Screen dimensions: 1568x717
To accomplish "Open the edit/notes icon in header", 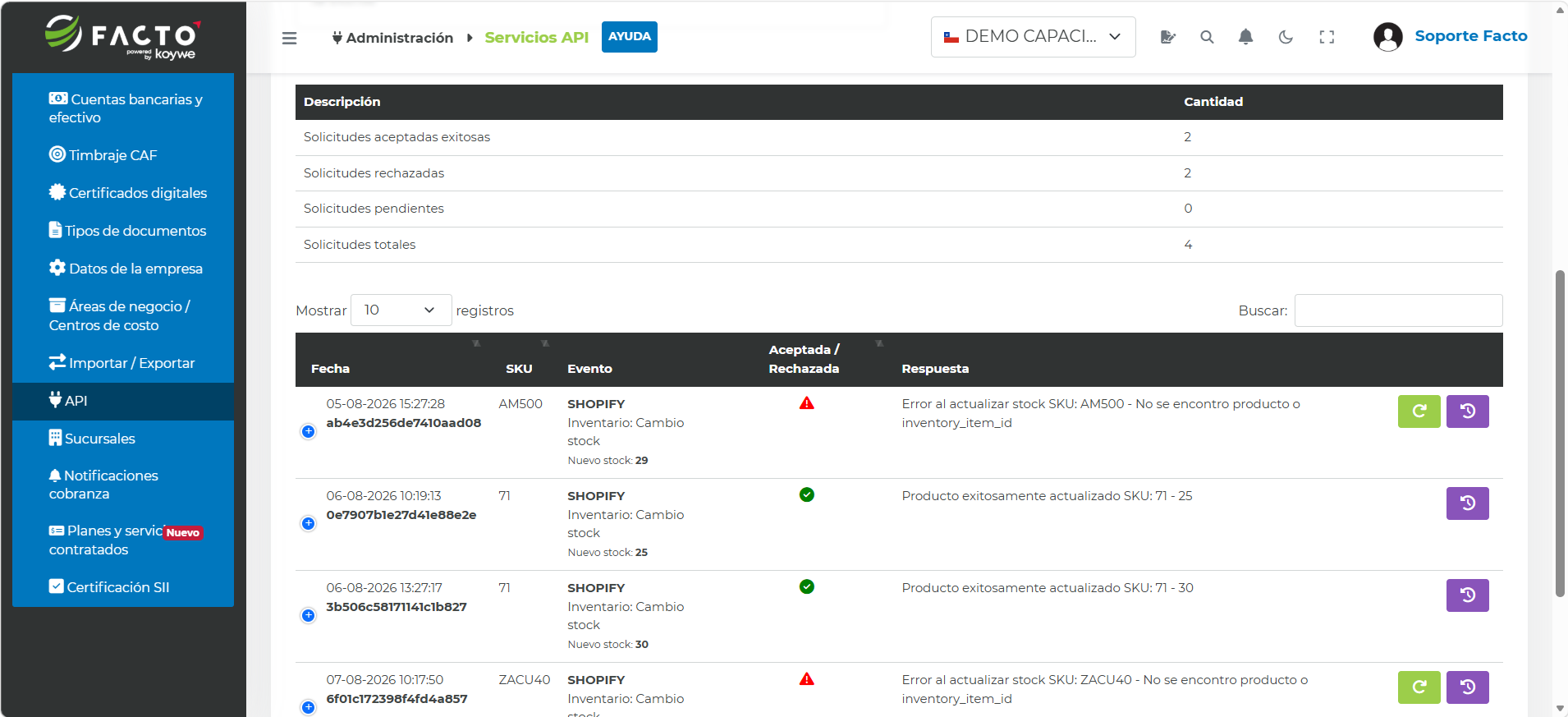I will pyautogui.click(x=1168, y=37).
